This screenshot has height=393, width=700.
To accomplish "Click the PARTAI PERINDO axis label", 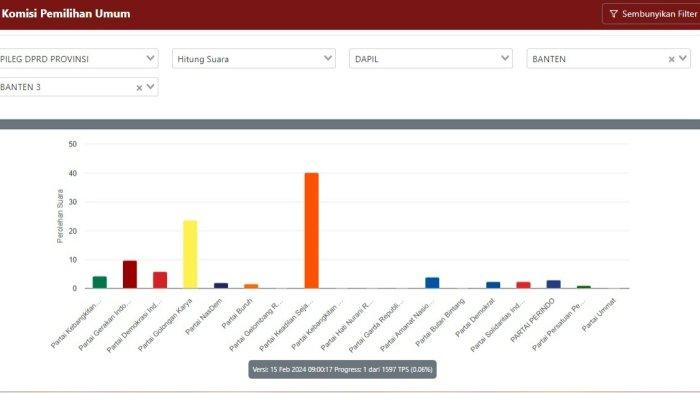I will tap(532, 320).
